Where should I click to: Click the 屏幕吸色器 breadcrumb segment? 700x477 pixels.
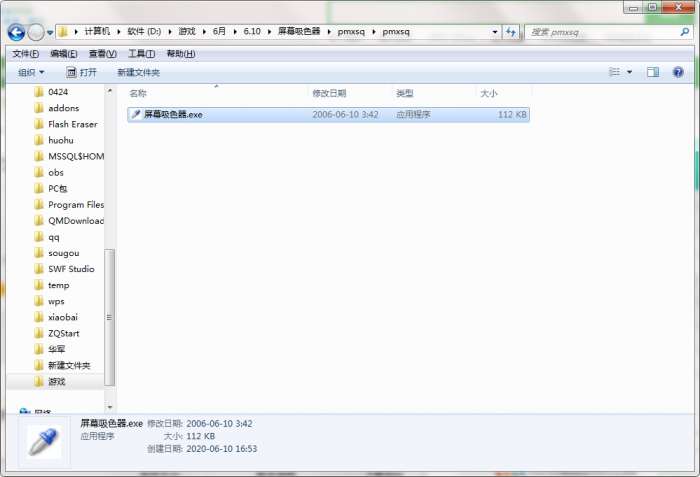[299, 31]
